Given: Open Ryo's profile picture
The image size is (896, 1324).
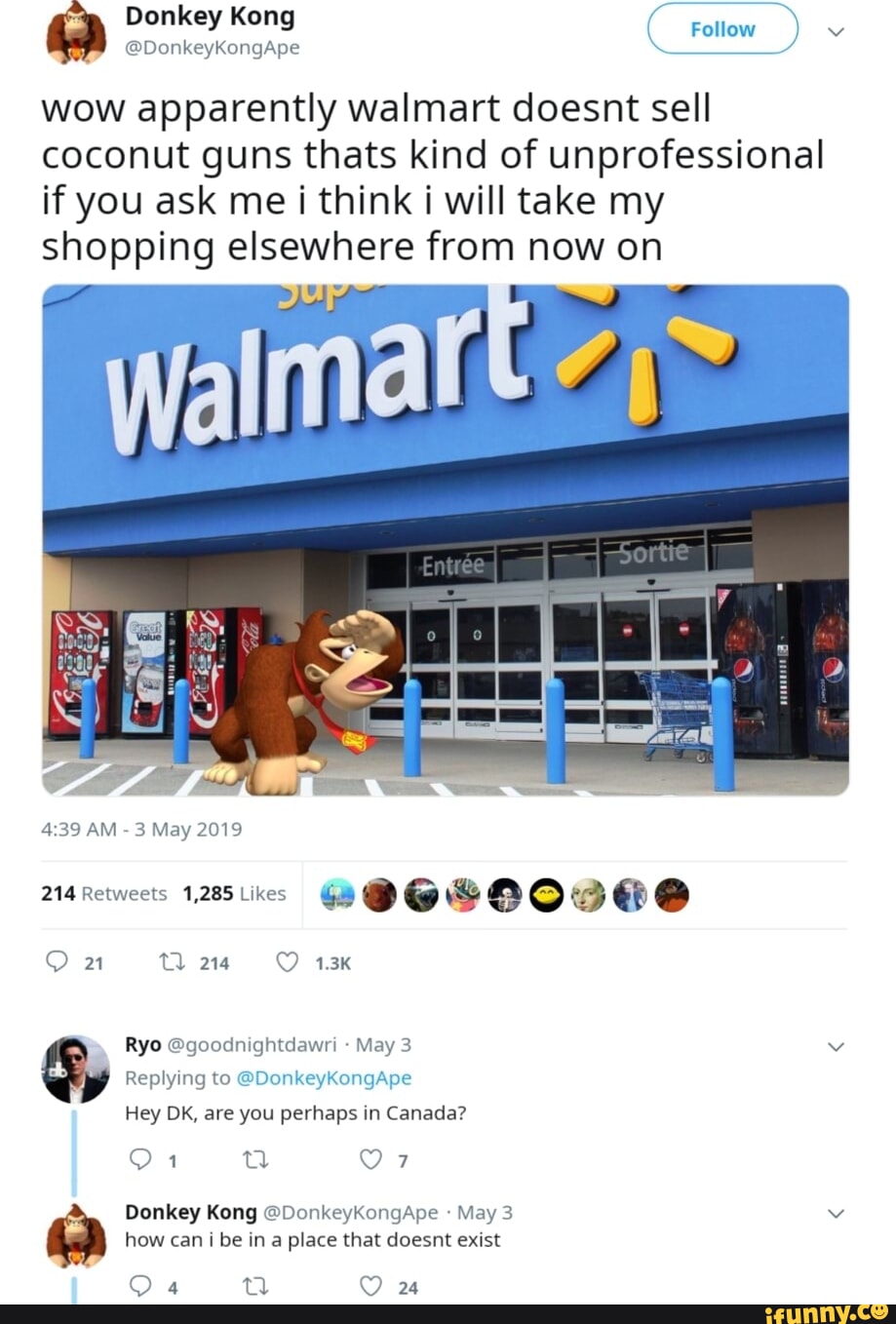Looking at the screenshot, I should (x=76, y=1070).
